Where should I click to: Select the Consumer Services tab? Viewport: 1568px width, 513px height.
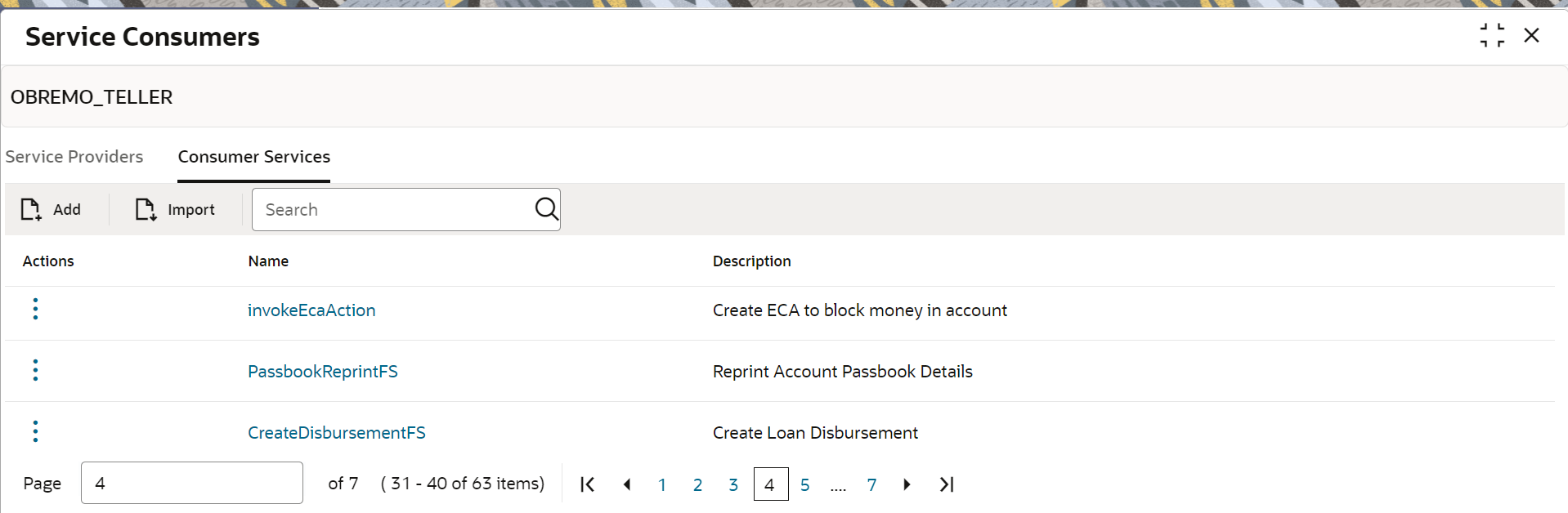click(254, 157)
